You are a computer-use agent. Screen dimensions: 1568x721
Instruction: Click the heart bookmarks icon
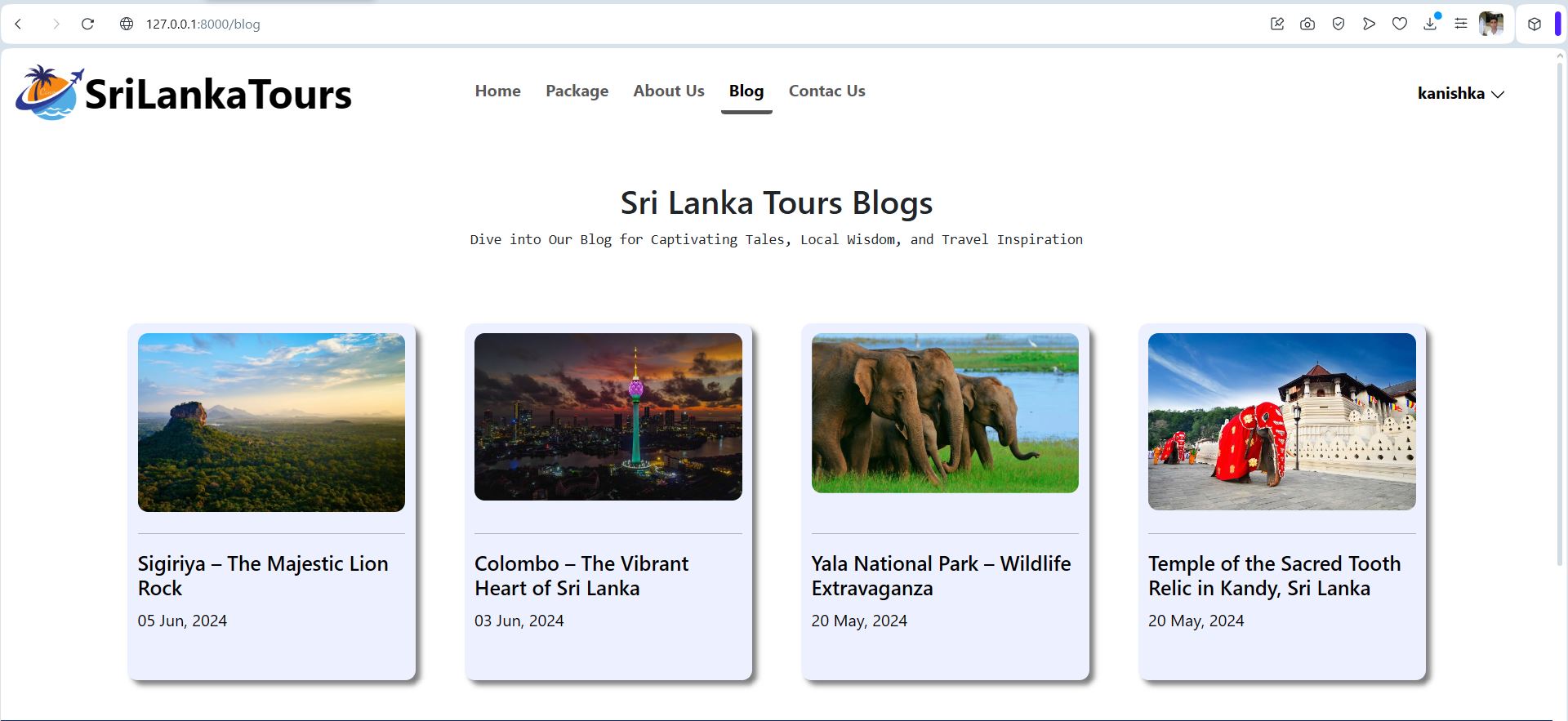tap(1400, 24)
